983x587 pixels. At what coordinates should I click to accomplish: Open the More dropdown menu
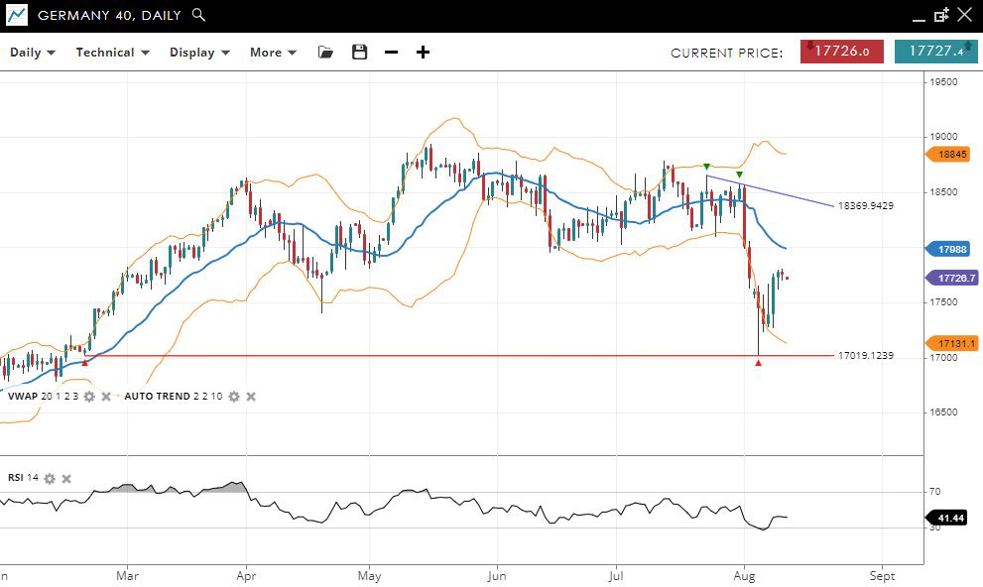tap(272, 52)
